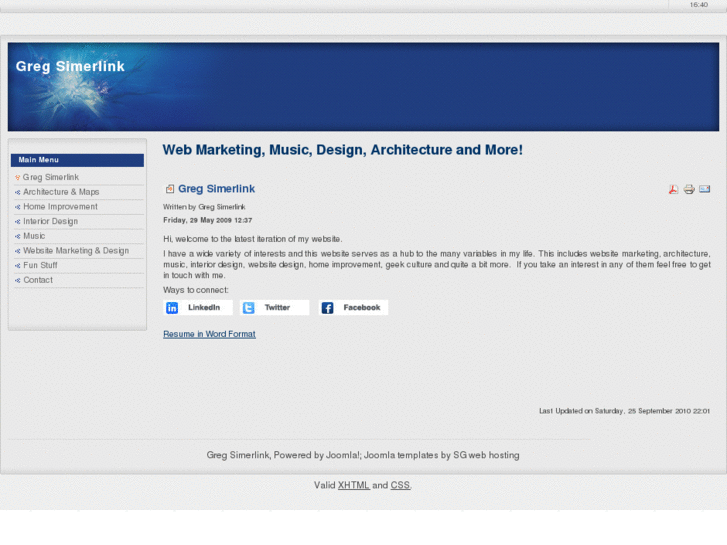Go to the Contact page
This screenshot has width=727, height=545.
tap(38, 280)
